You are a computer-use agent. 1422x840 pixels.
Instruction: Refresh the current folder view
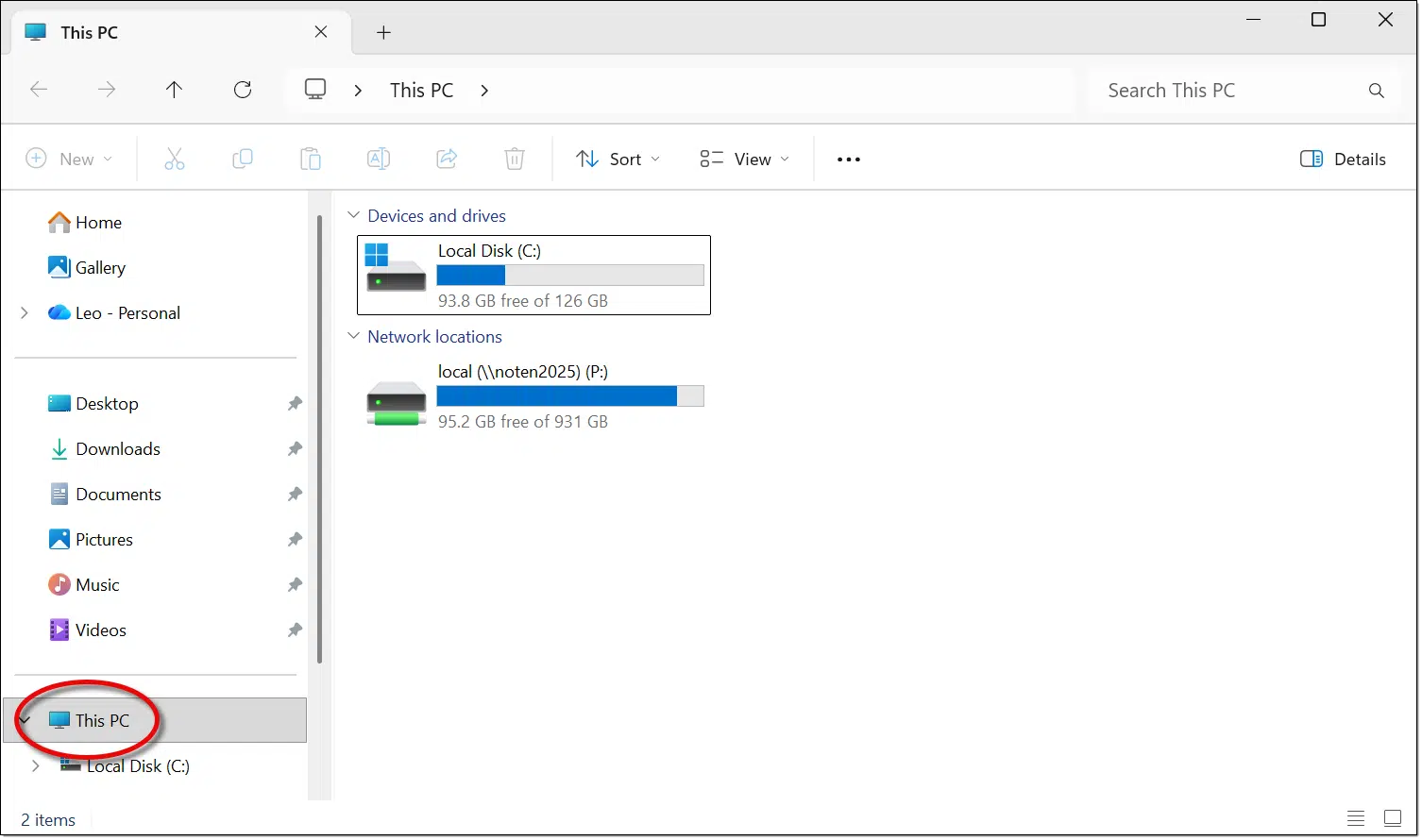pyautogui.click(x=243, y=90)
